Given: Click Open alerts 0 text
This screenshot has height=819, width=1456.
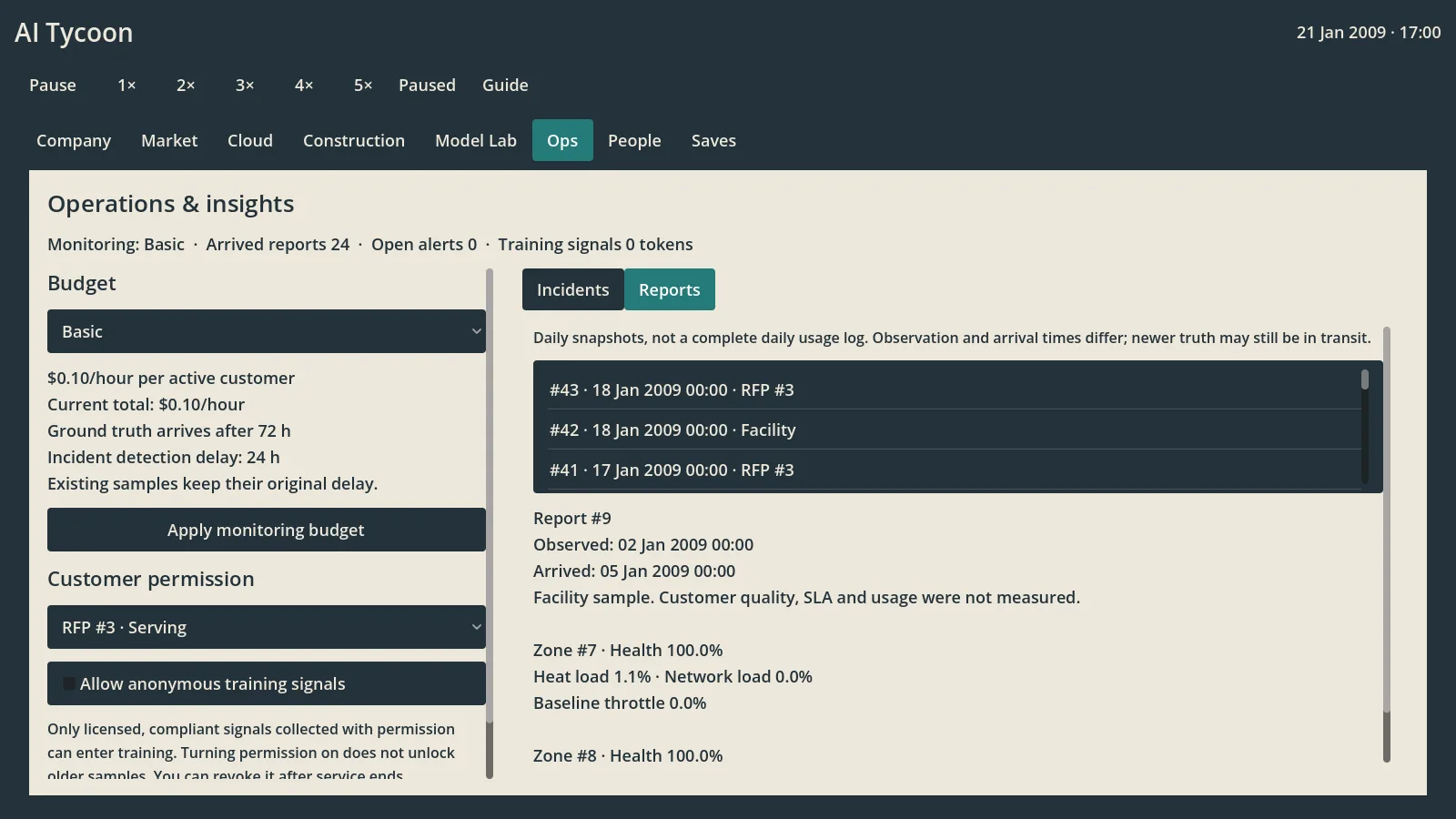Looking at the screenshot, I should click(x=424, y=244).
